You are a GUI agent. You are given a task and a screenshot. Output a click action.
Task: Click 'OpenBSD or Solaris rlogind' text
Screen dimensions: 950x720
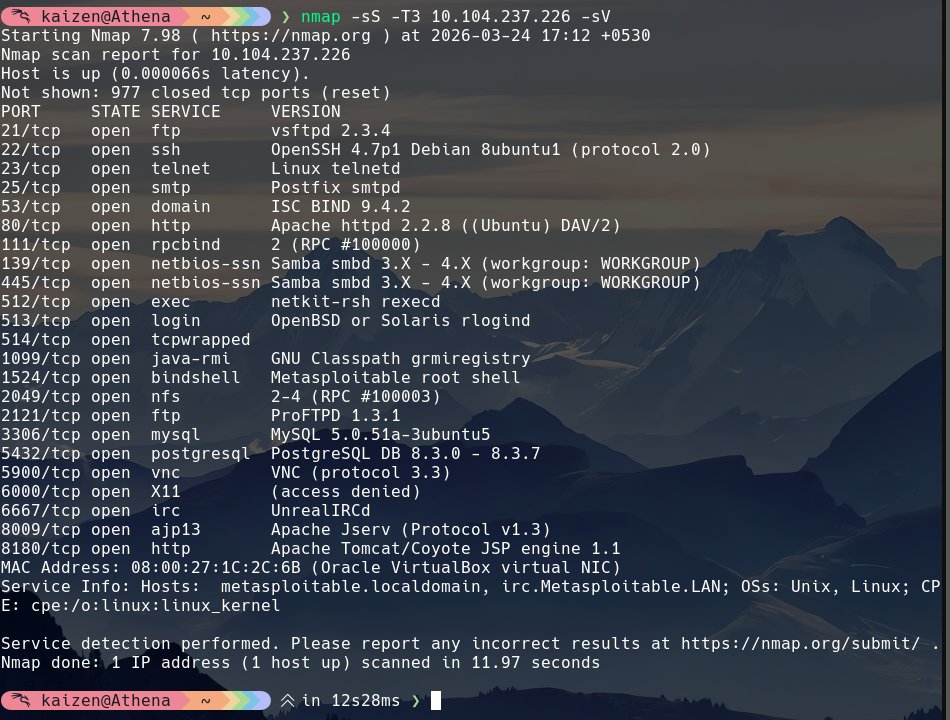coord(400,321)
